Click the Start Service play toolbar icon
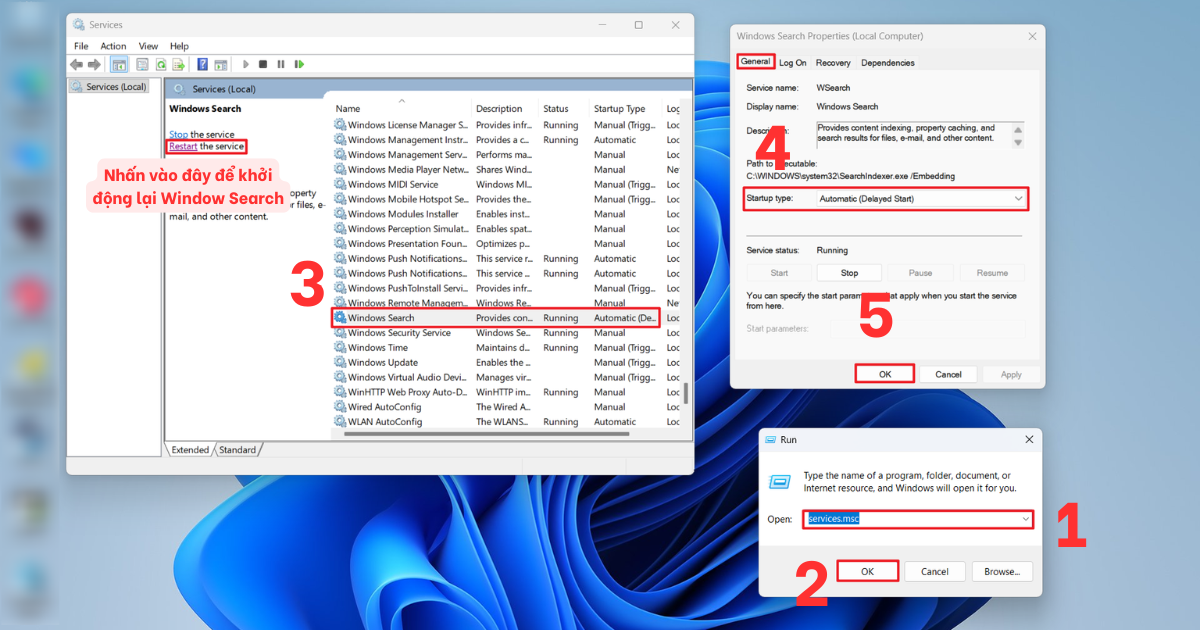 [246, 64]
